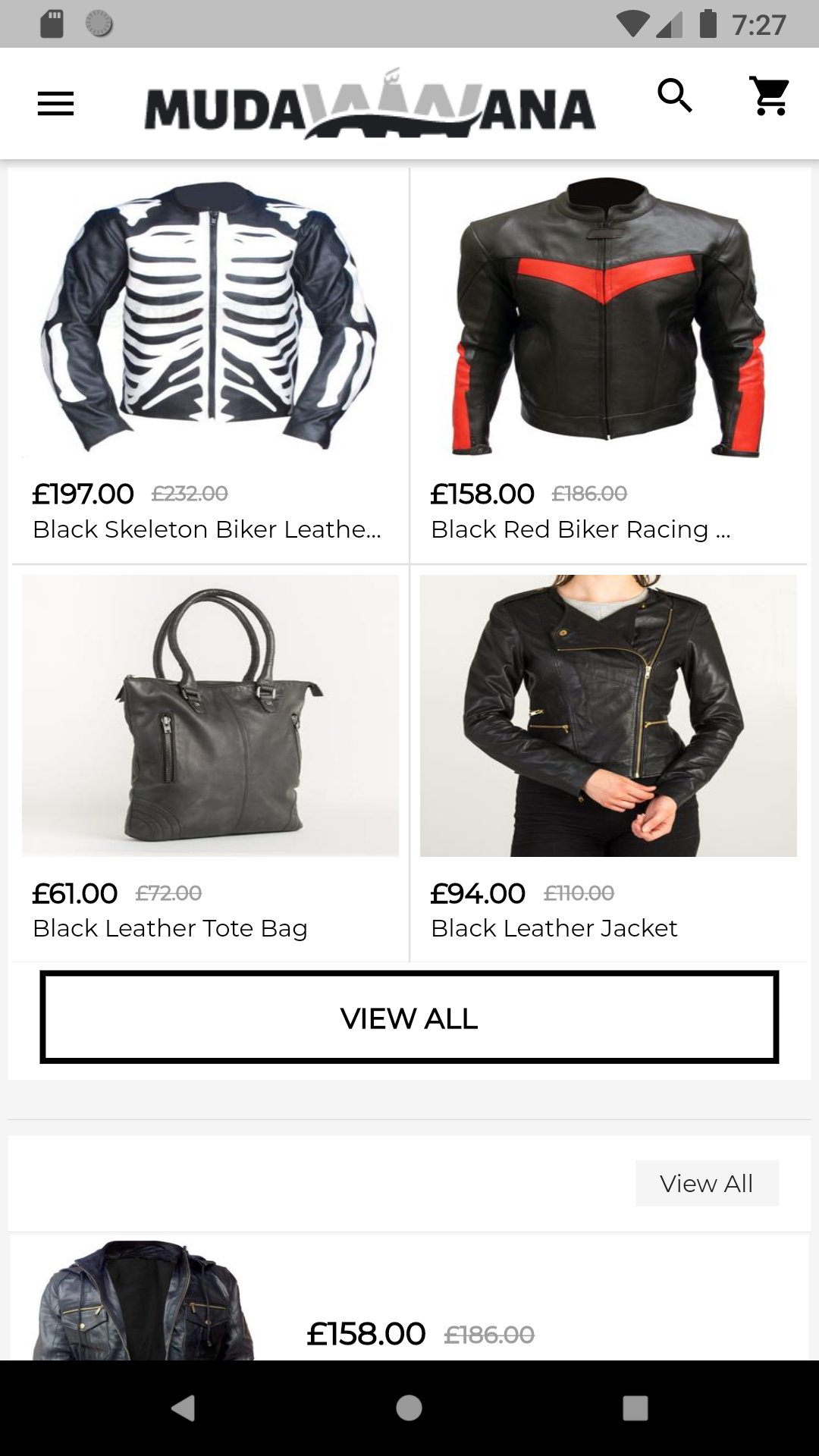Open the Black Leather Tote Bag image
Screen dimensions: 819x1456
[x=210, y=716]
